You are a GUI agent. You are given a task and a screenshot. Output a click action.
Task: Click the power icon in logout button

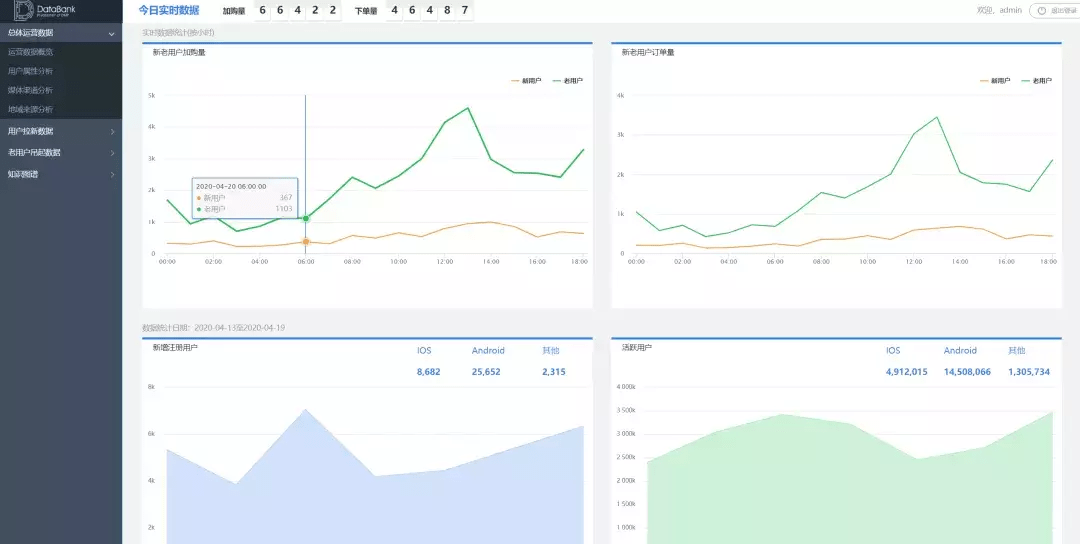(1042, 10)
